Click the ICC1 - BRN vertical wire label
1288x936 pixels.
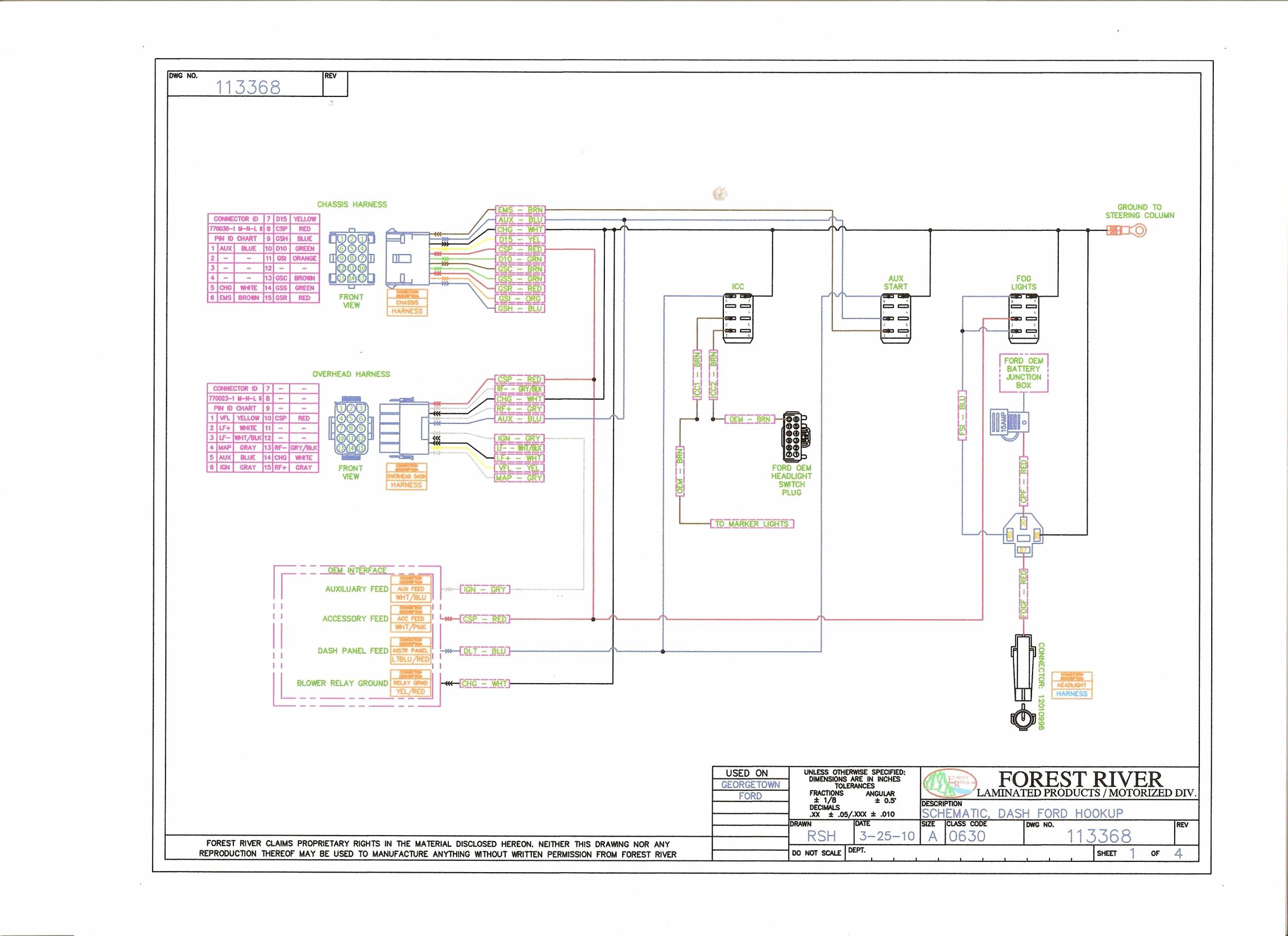(x=698, y=376)
